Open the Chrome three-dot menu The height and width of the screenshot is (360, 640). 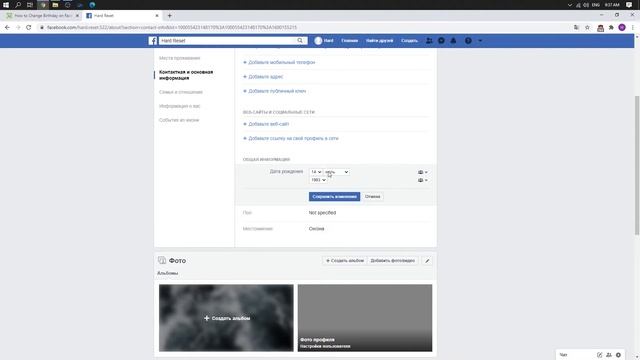633,27
